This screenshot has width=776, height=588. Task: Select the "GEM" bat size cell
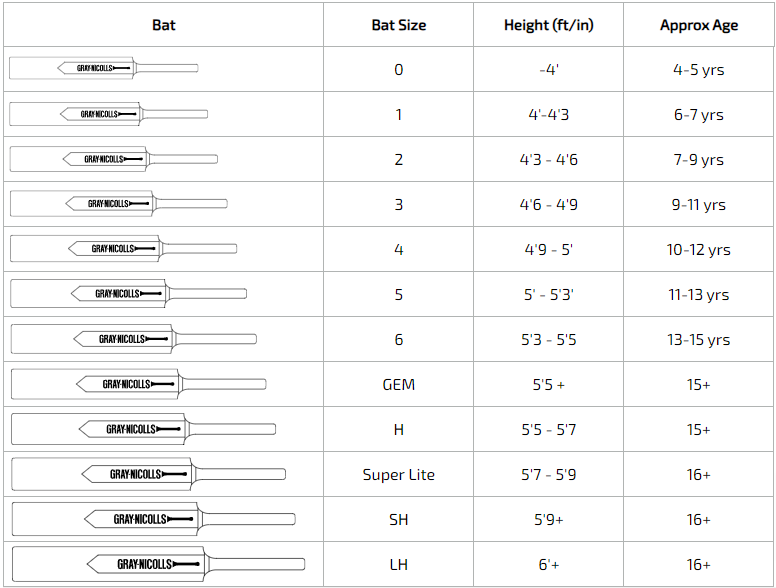(398, 384)
